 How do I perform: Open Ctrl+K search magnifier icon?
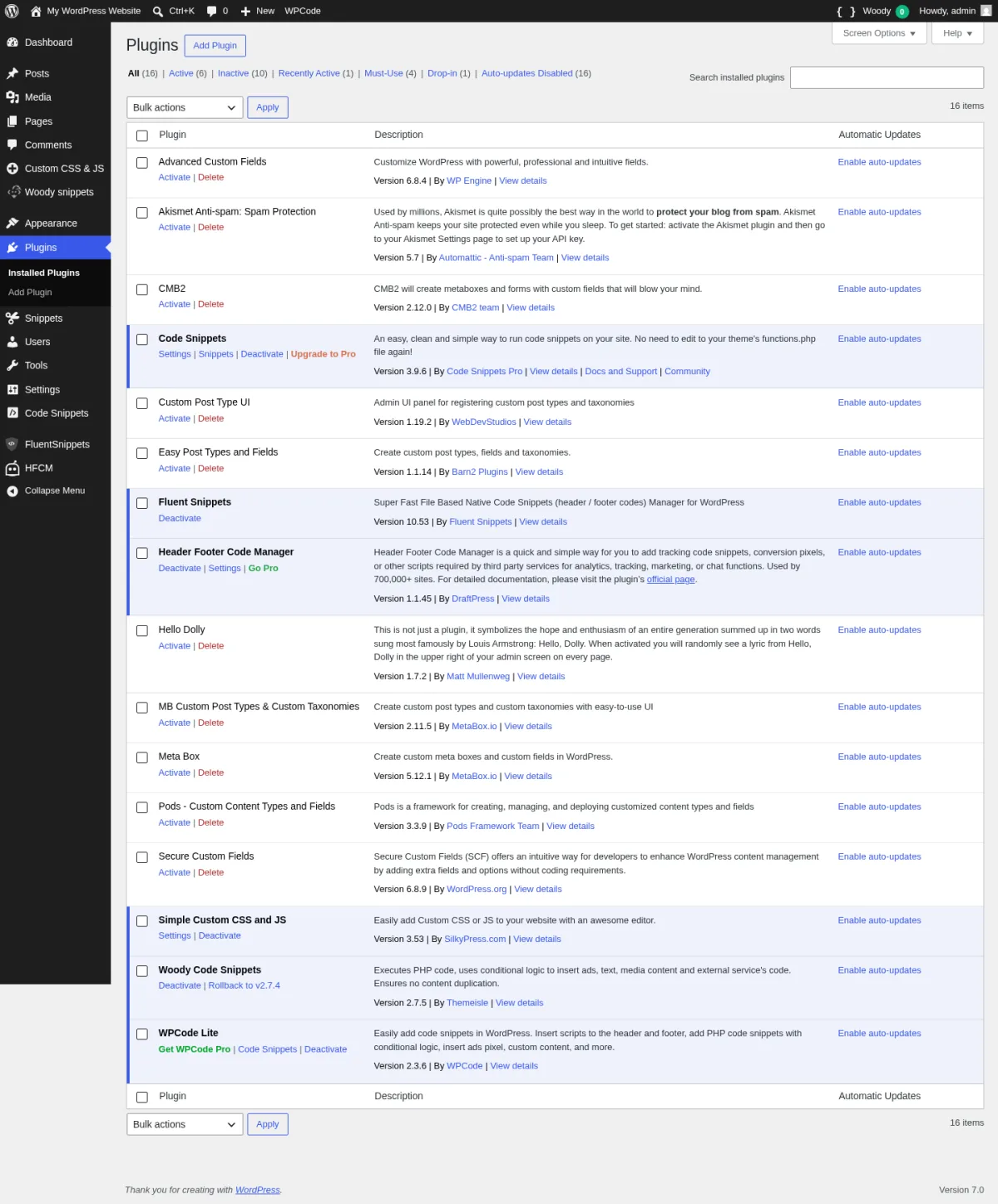[x=158, y=12]
